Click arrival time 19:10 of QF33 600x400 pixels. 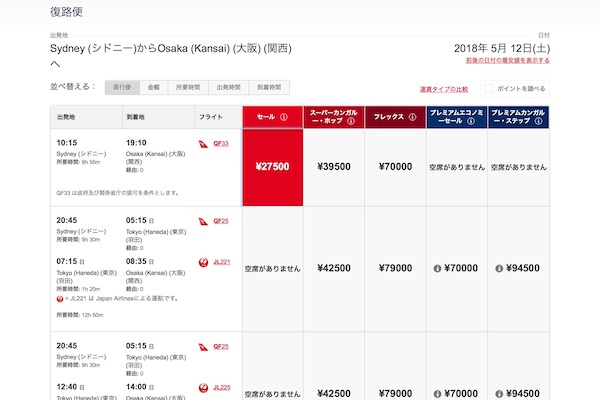pyautogui.click(x=136, y=143)
